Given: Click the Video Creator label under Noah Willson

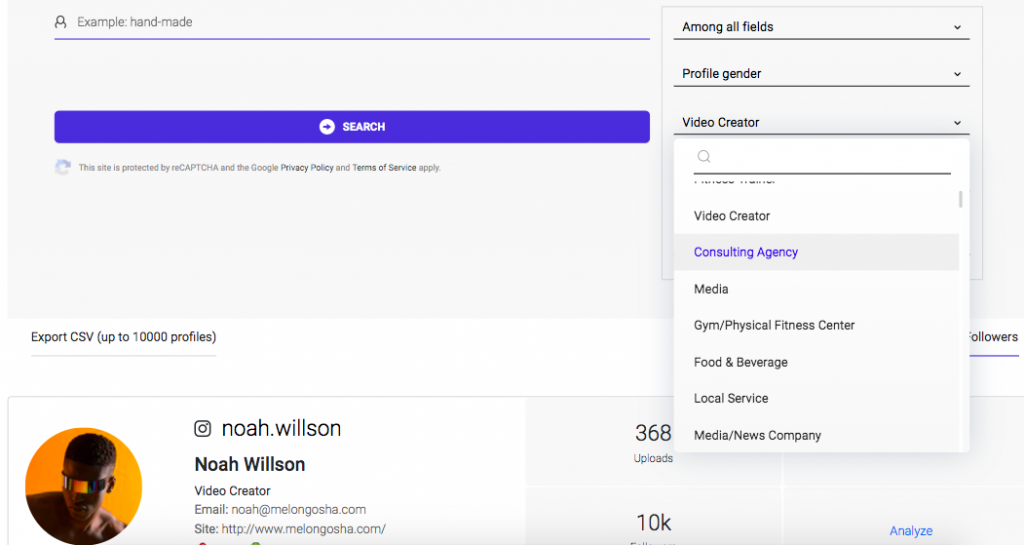Looking at the screenshot, I should 232,491.
